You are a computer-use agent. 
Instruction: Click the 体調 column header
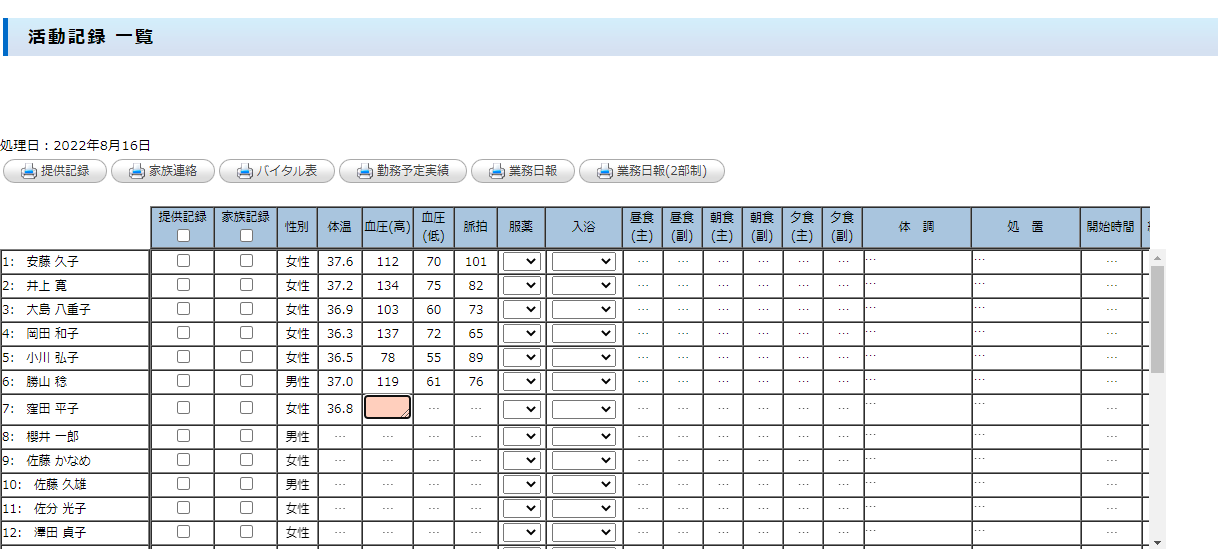pos(916,227)
